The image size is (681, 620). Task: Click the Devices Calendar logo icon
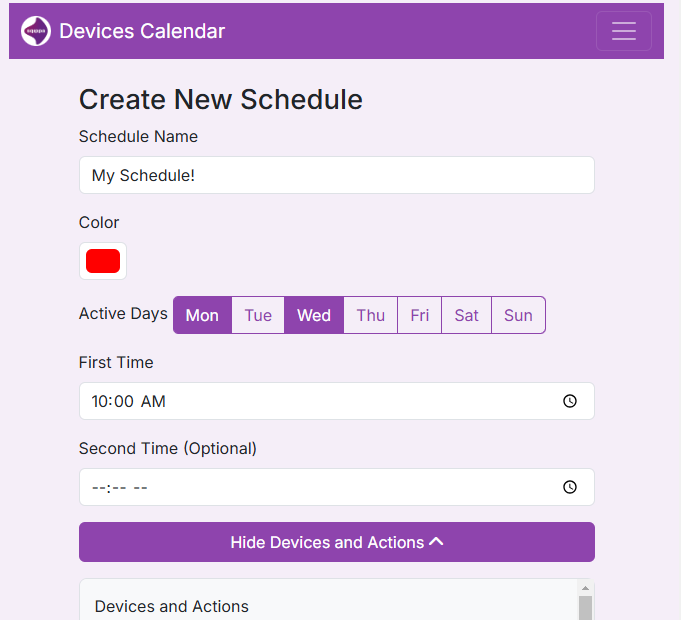point(36,31)
